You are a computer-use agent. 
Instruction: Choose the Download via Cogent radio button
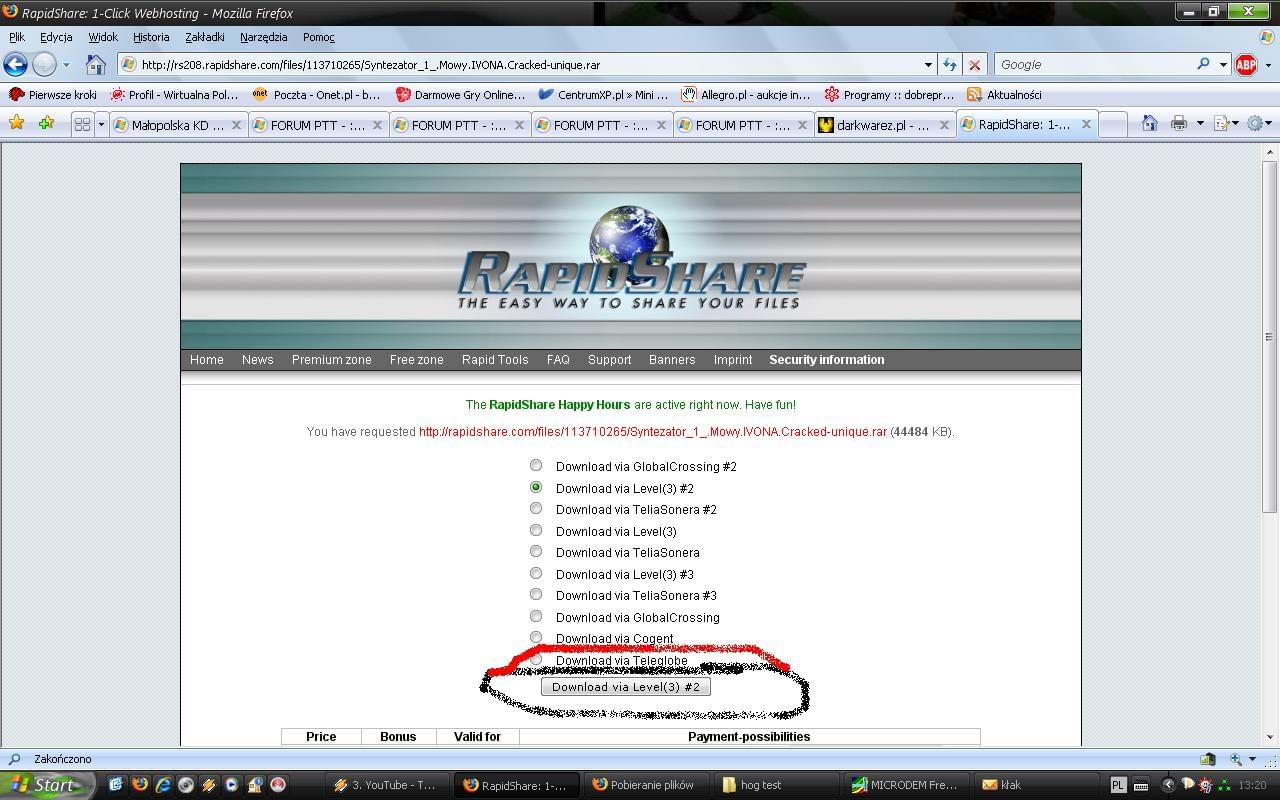536,638
